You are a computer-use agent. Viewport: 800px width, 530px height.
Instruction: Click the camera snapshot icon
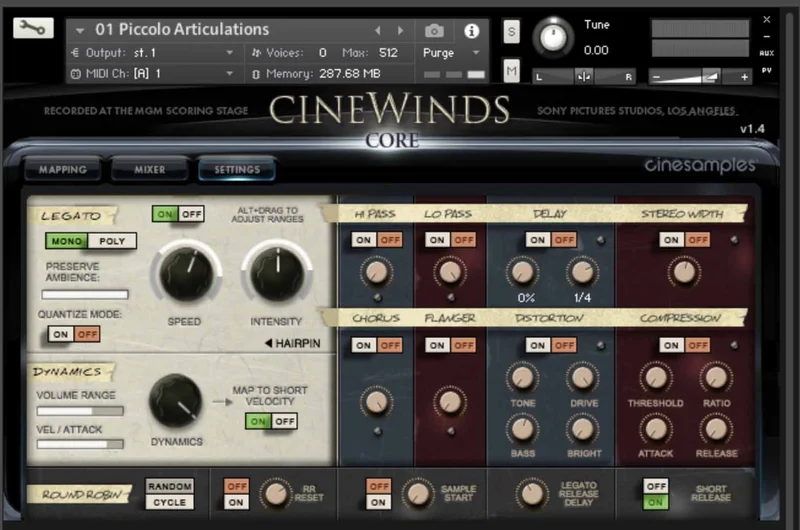434,31
